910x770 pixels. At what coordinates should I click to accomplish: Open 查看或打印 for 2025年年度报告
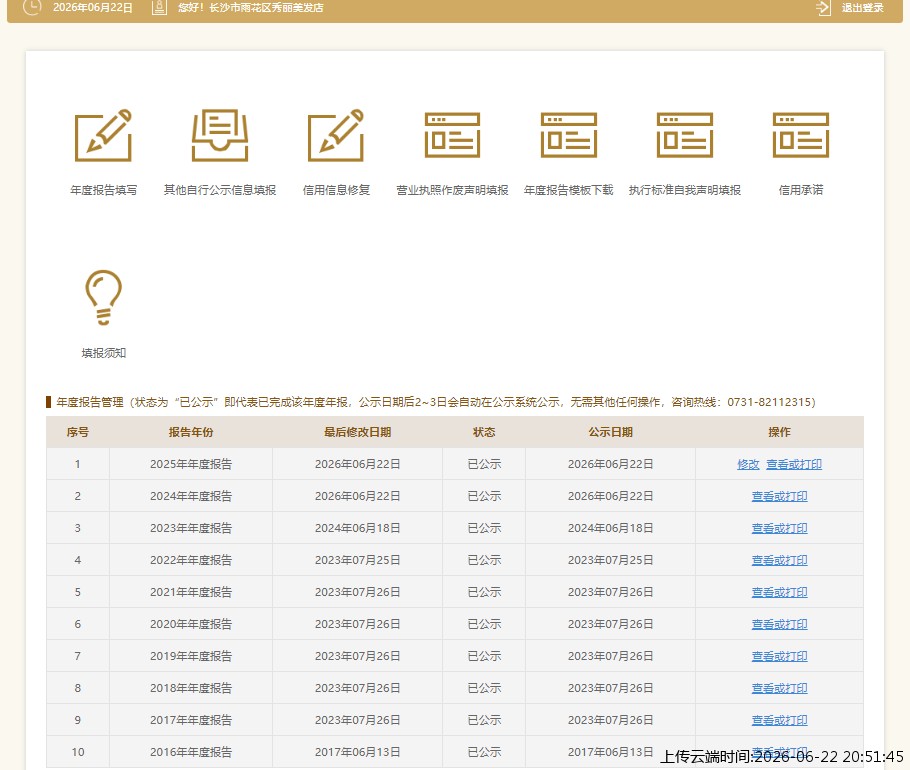coord(794,464)
